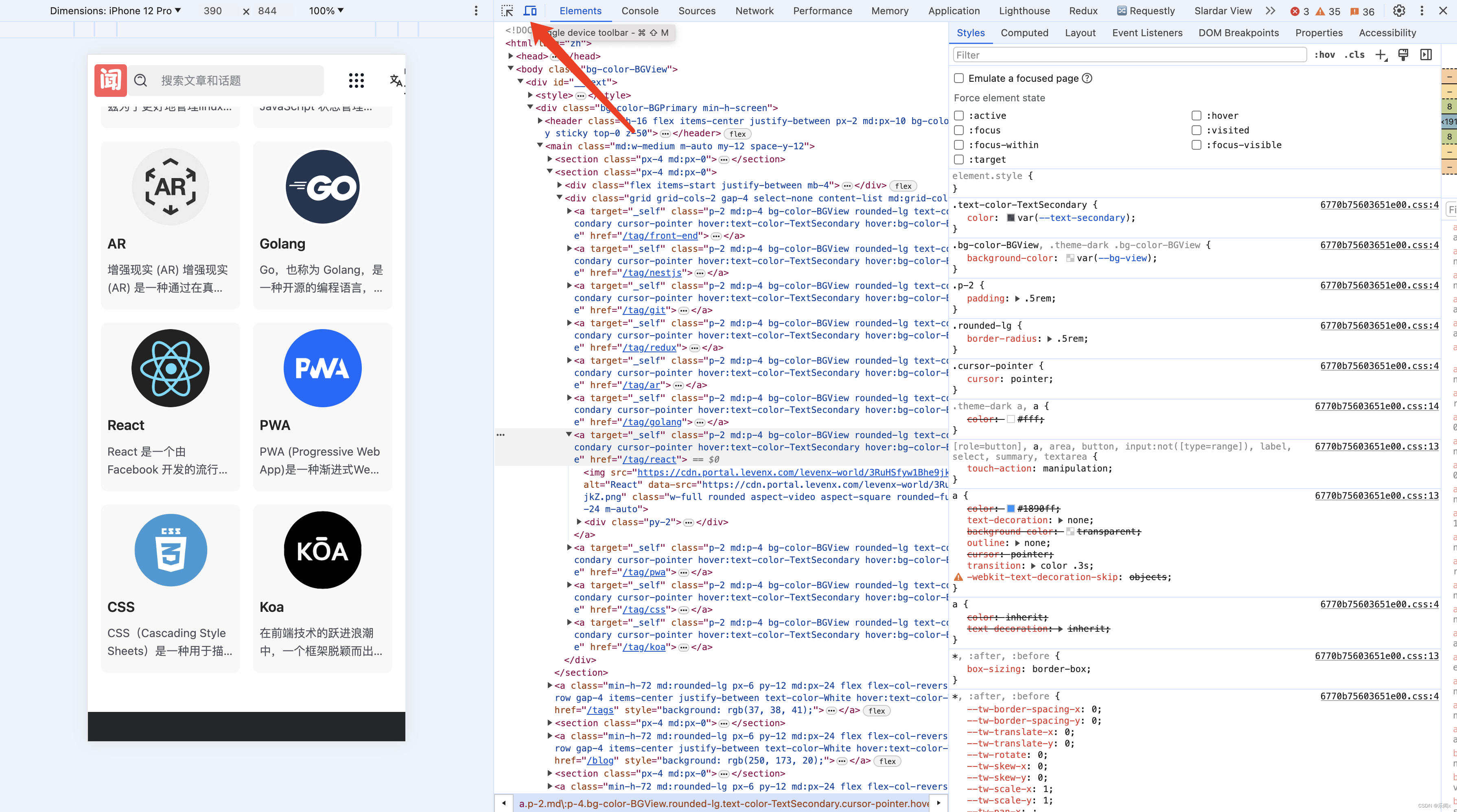Switch to the Network tab
1457x812 pixels.
pyautogui.click(x=754, y=11)
